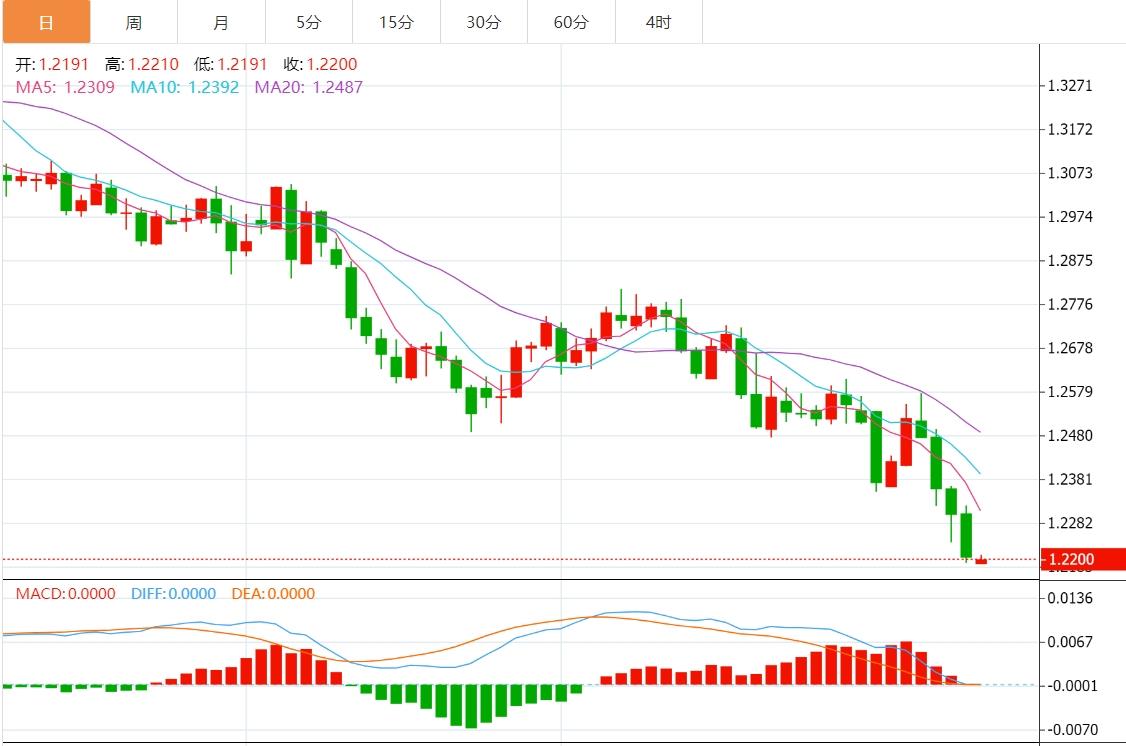Screen dimensions: 1126x746
Task: Click the latest small red candlestick at far right
Action: coord(981,561)
